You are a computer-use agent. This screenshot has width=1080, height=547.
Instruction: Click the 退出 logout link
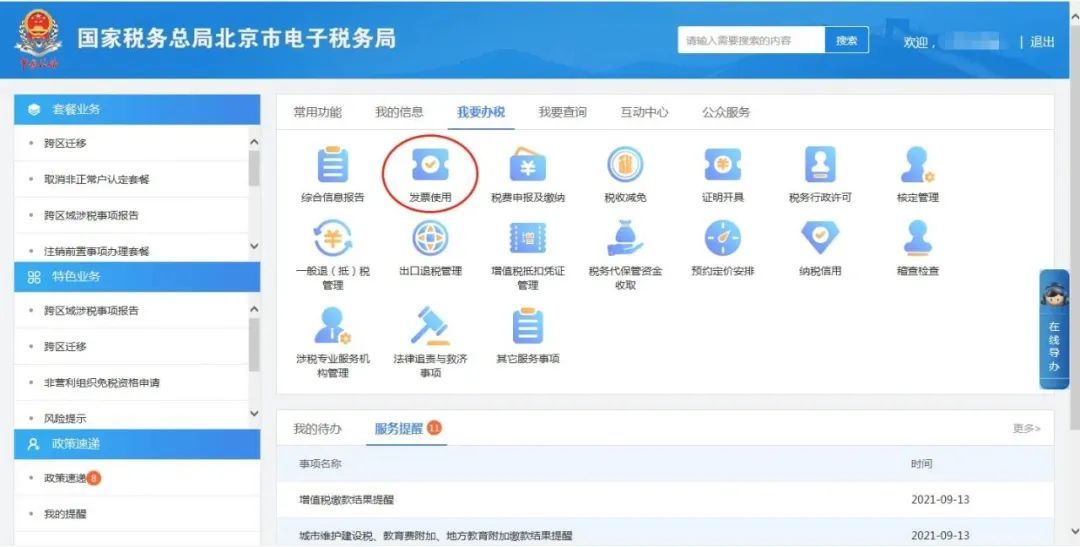(x=1042, y=42)
